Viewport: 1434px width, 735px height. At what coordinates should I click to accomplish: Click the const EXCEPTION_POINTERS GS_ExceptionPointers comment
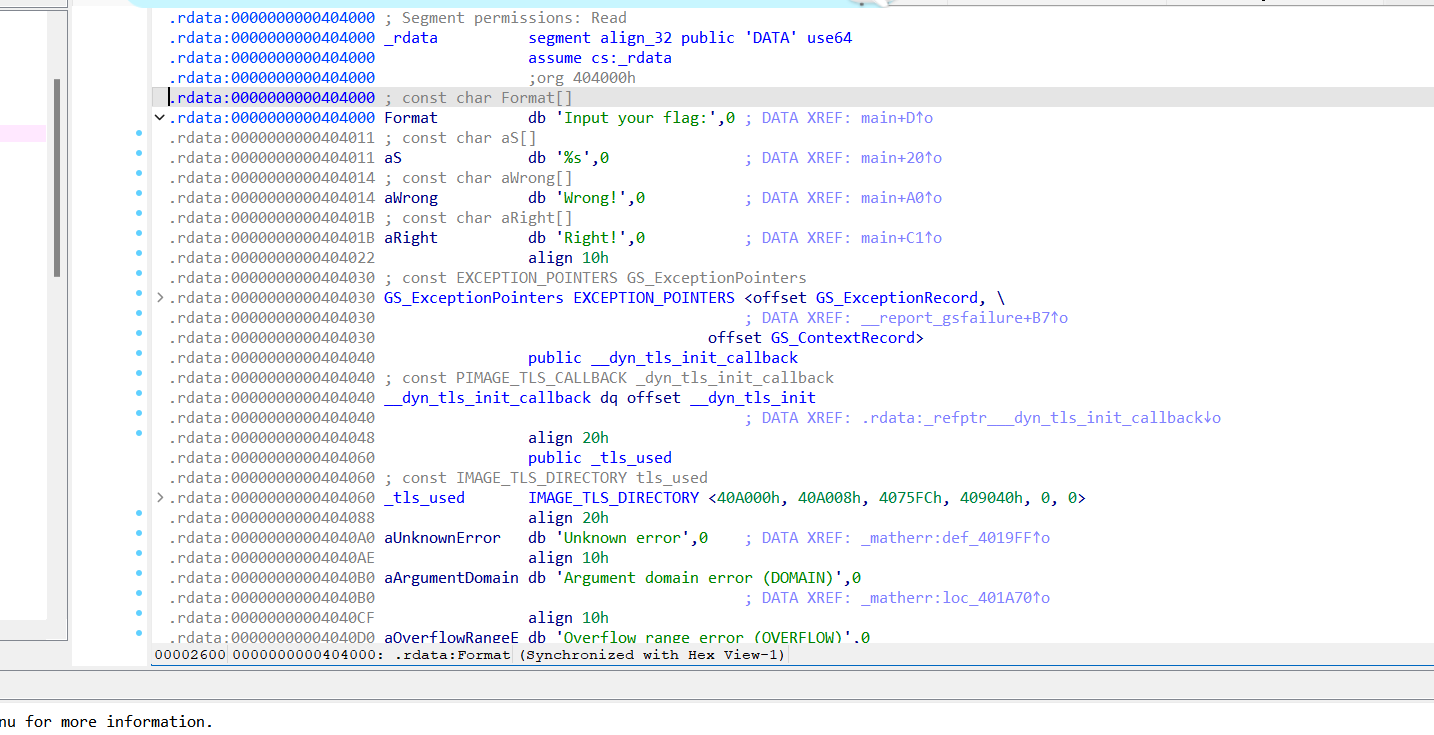point(595,278)
